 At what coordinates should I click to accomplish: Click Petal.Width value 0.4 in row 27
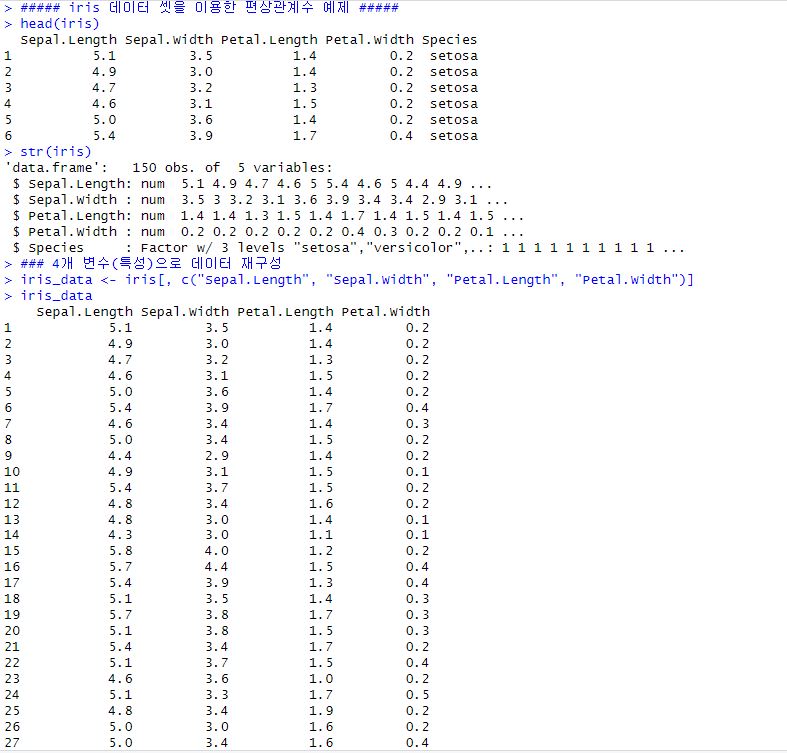coord(418,743)
